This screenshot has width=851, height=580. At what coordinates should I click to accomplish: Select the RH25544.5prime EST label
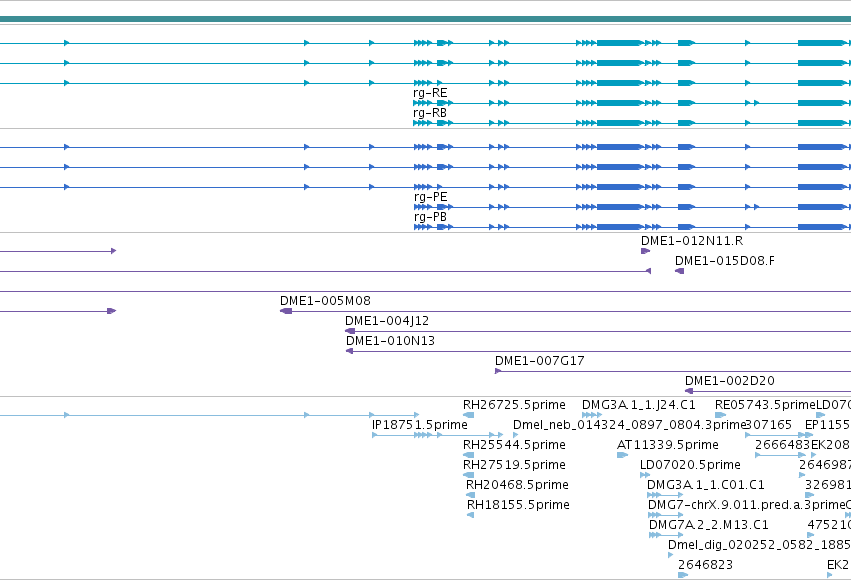point(514,445)
